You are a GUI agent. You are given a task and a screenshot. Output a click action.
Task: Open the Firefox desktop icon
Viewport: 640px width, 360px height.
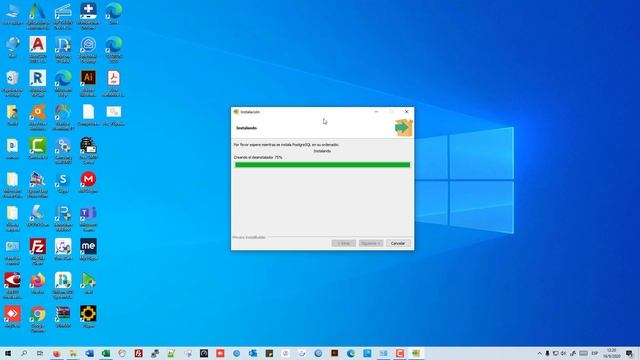pyautogui.click(x=38, y=283)
